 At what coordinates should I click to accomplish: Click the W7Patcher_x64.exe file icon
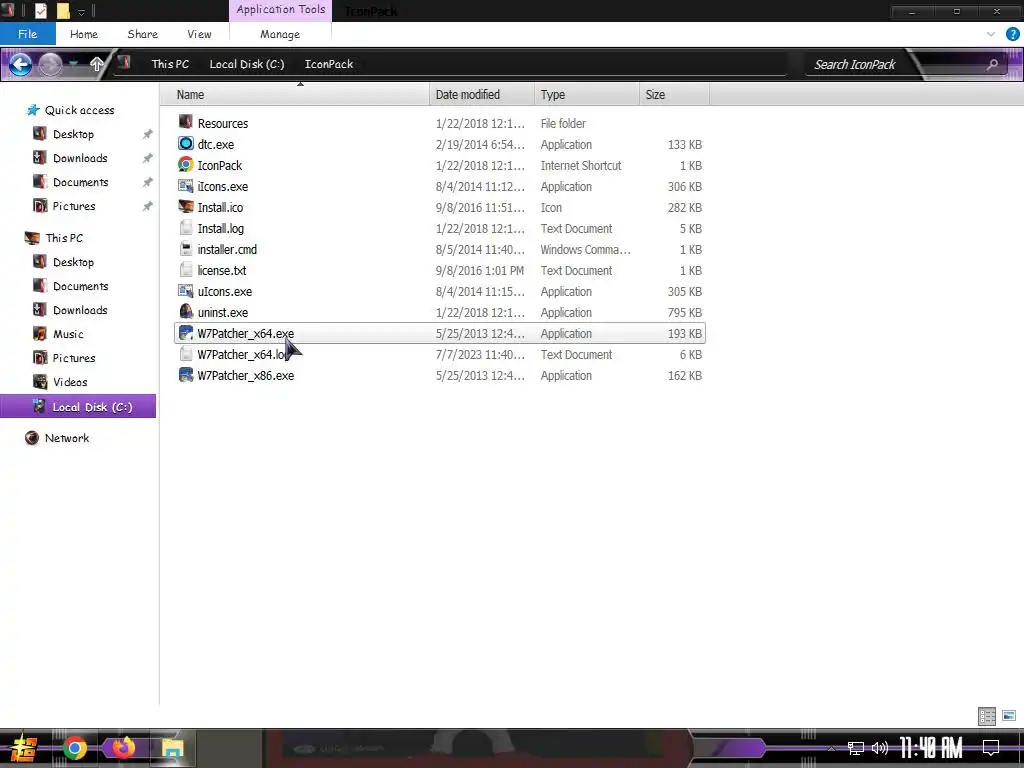(186, 332)
